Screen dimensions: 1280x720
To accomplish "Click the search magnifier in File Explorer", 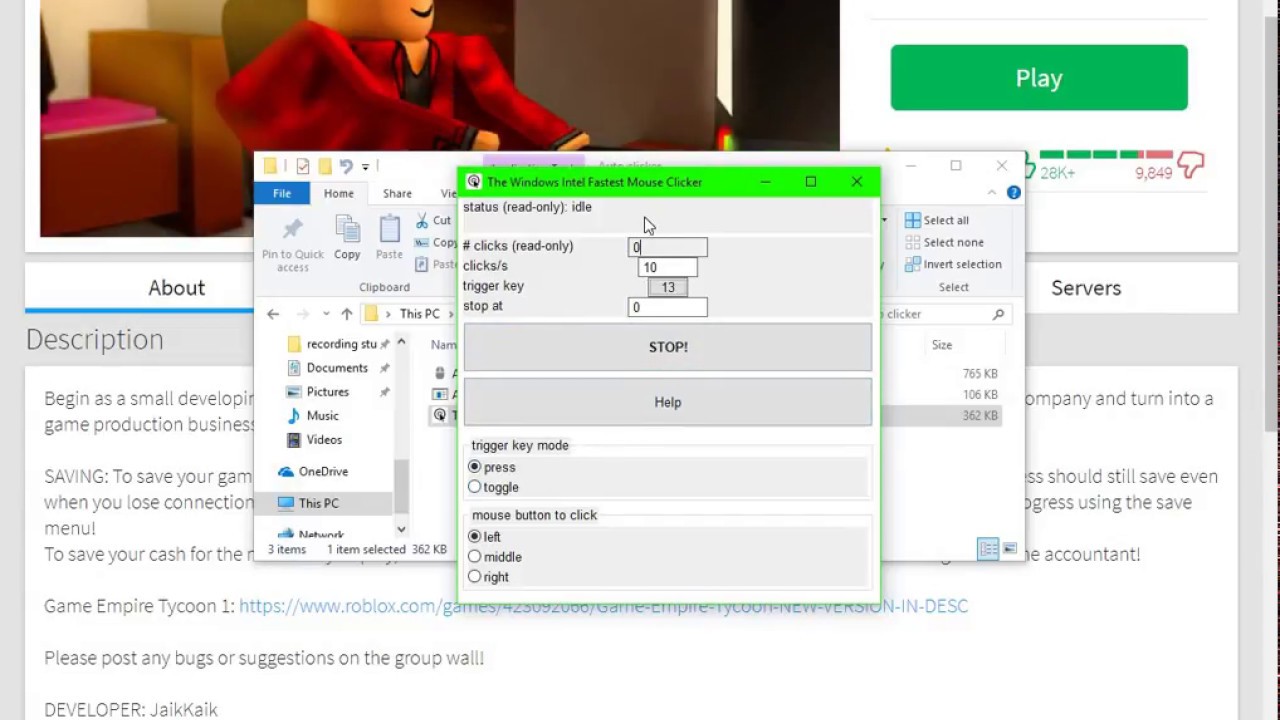I will pyautogui.click(x=998, y=314).
